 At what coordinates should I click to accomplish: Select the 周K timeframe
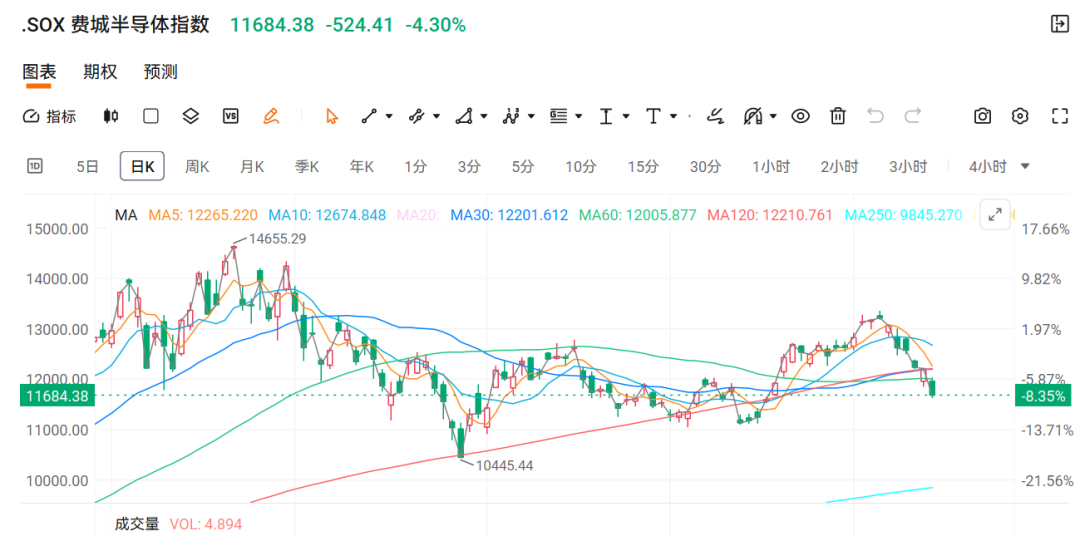tap(197, 166)
